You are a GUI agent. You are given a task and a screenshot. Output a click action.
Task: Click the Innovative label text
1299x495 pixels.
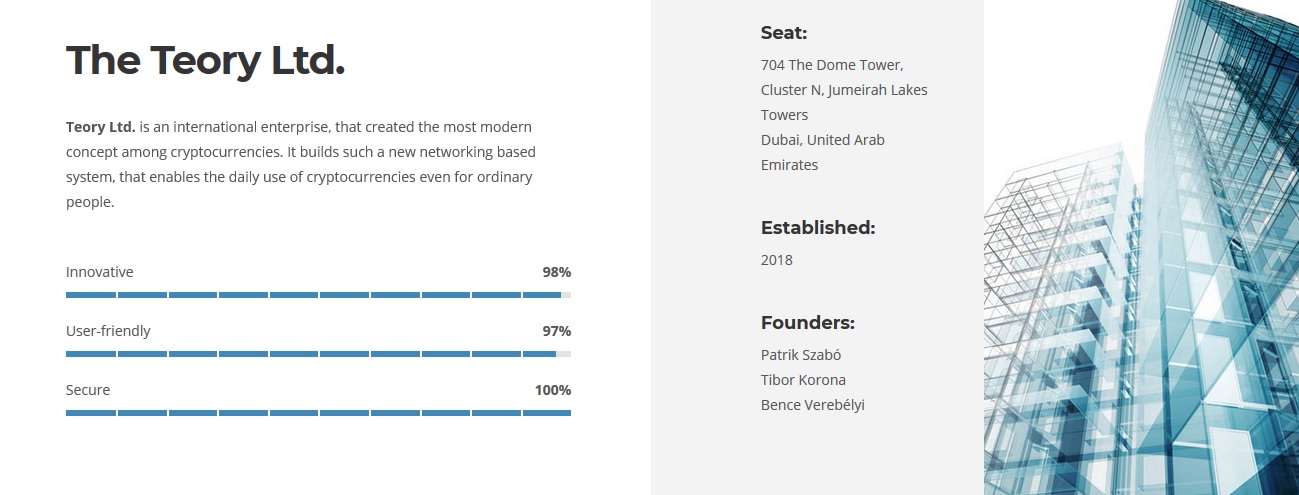tap(99, 272)
